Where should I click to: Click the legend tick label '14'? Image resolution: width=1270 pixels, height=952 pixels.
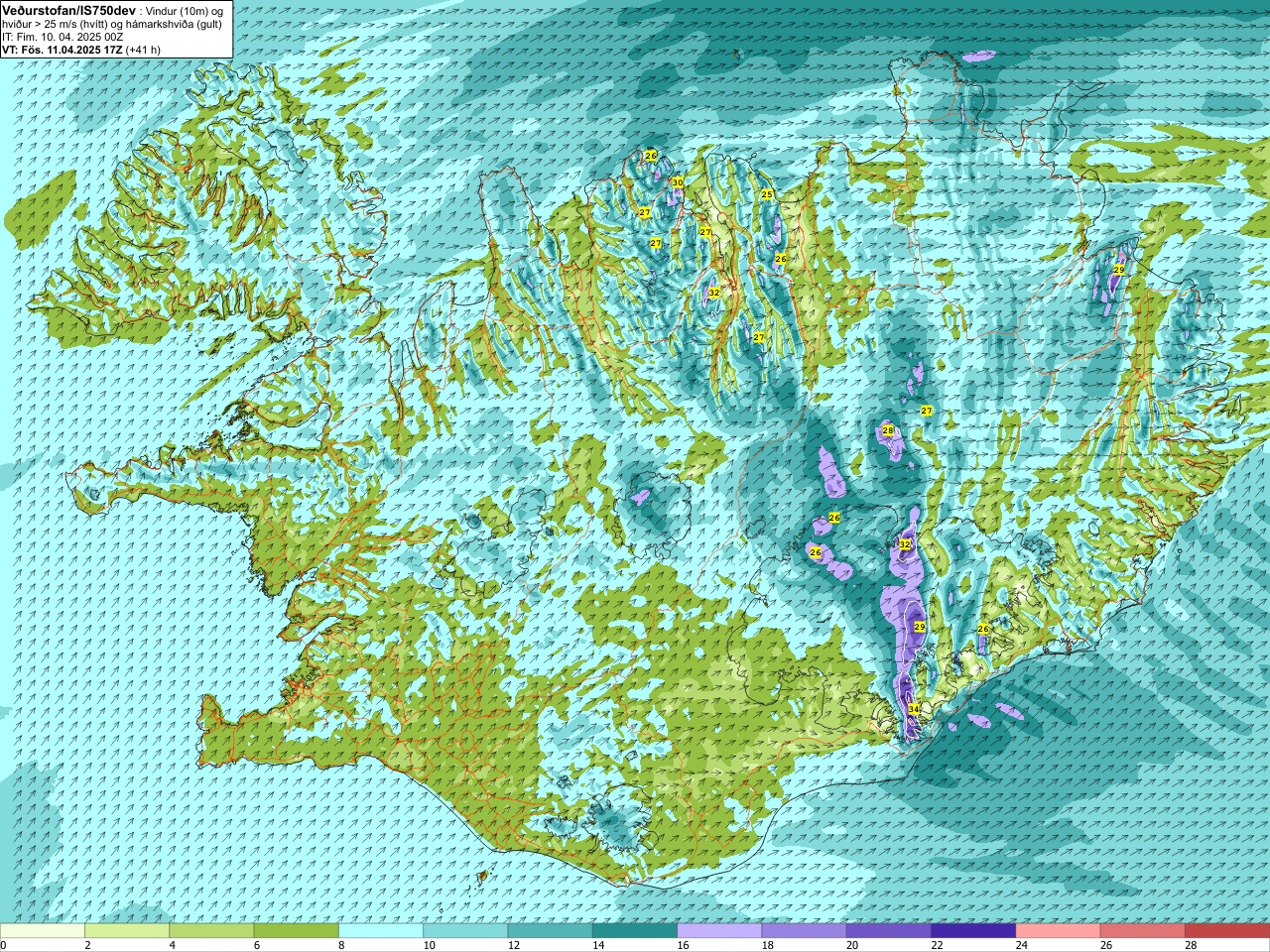click(598, 945)
